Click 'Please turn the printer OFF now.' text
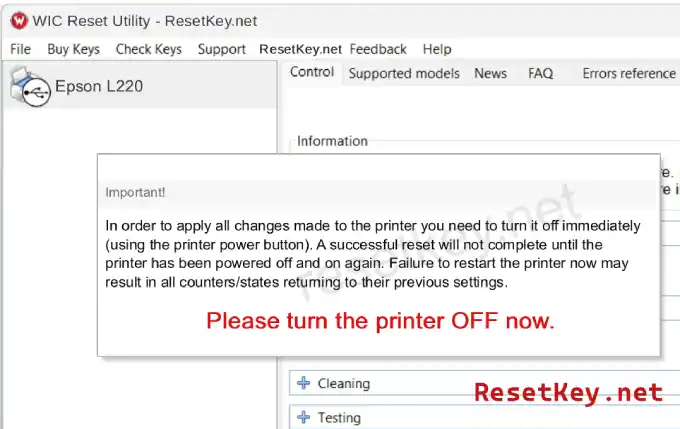 click(x=380, y=321)
